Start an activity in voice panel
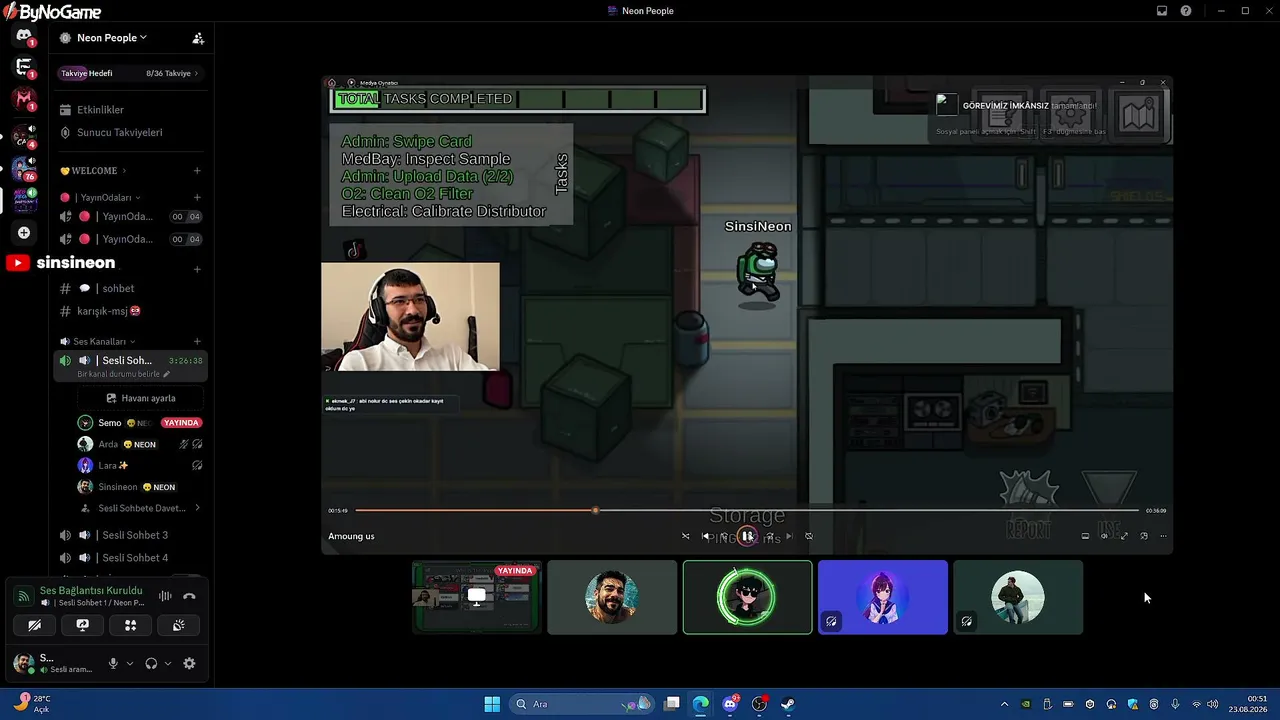Image resolution: width=1280 pixels, height=720 pixels. 131,625
